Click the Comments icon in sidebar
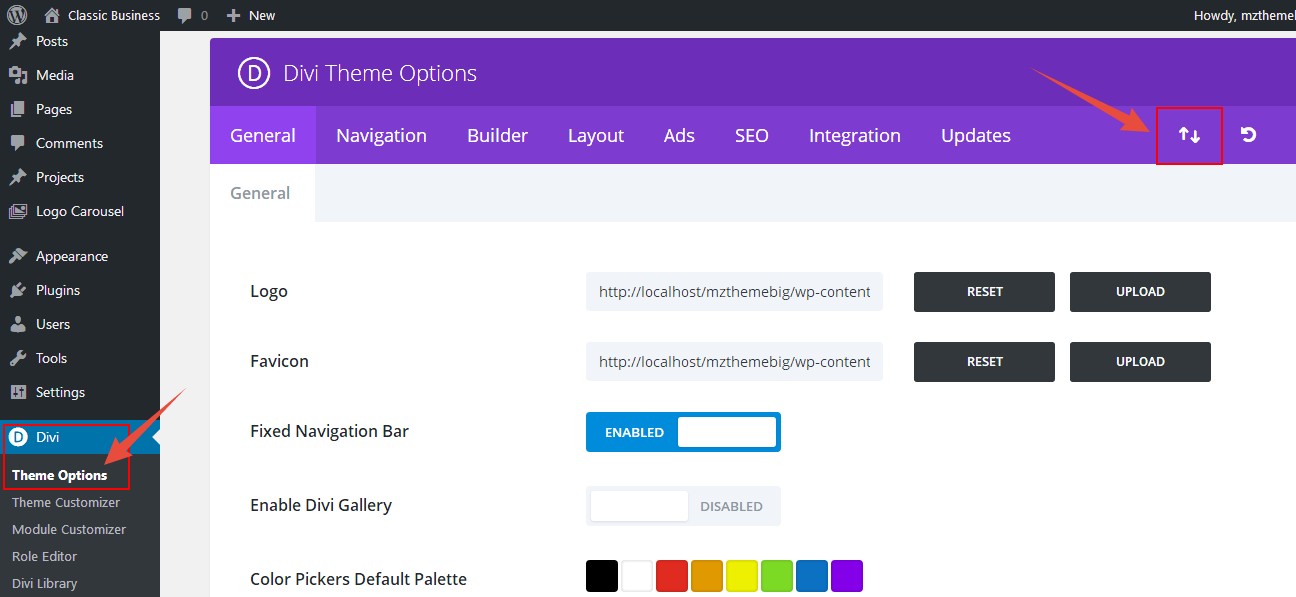 click(x=18, y=143)
